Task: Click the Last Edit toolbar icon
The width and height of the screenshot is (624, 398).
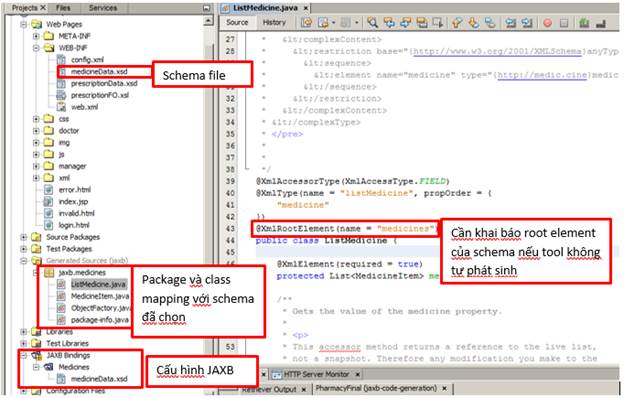Action: click(307, 23)
